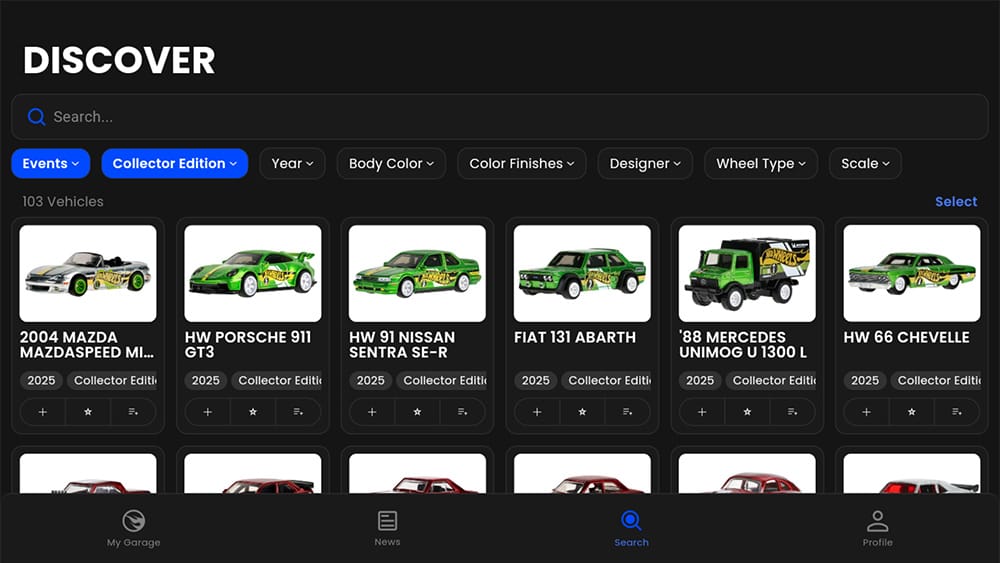Viewport: 1000px width, 563px height.
Task: Open the Fiat 131 Abarth thumbnail
Action: (582, 273)
